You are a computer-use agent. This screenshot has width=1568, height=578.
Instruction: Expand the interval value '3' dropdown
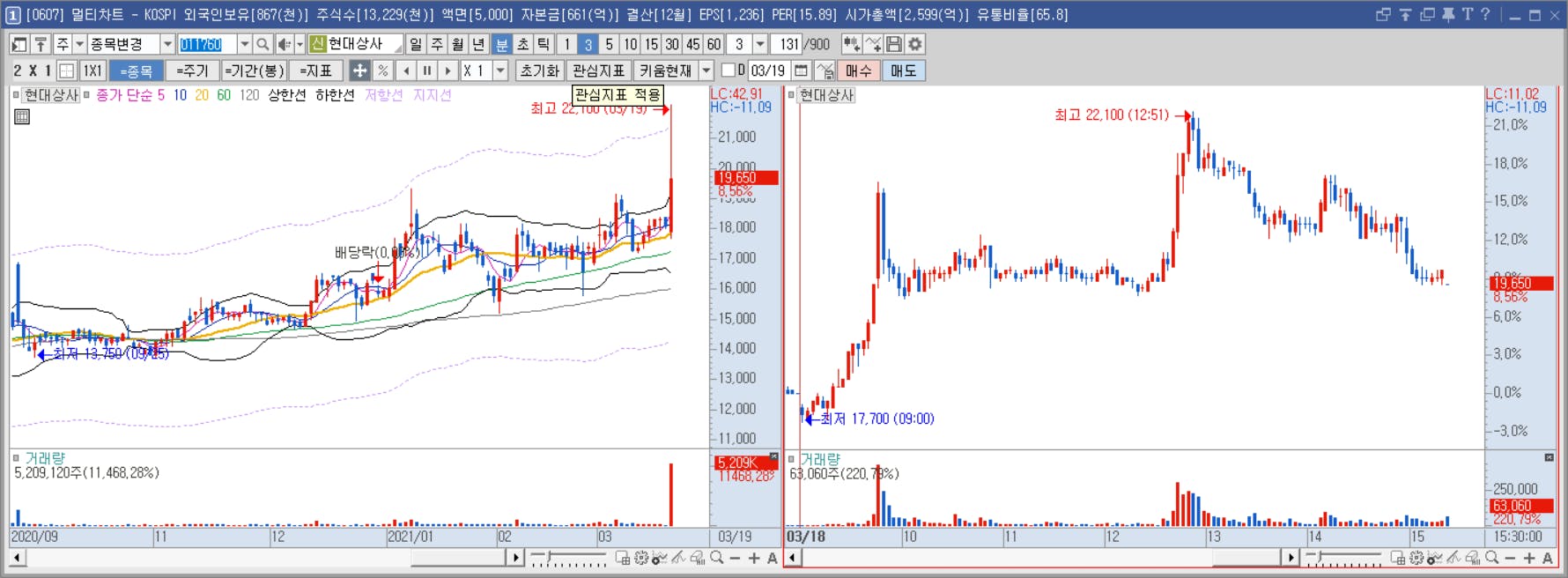pyautogui.click(x=760, y=44)
